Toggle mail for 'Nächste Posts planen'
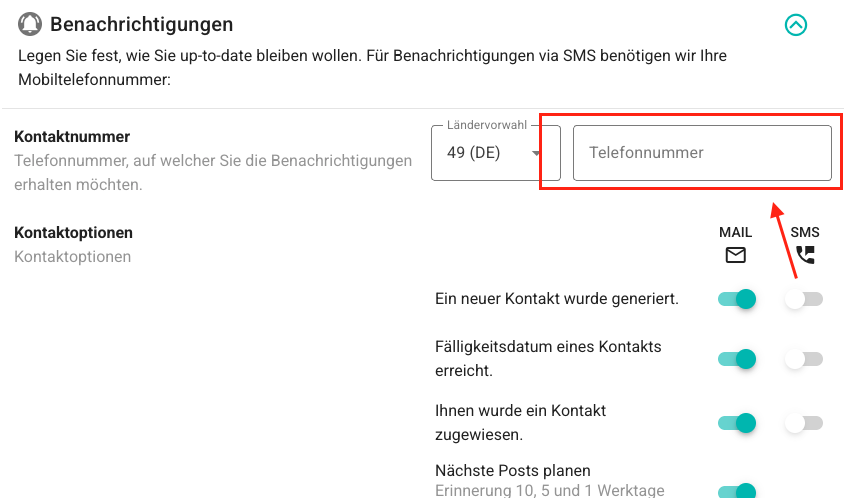The image size is (847, 498). pos(737,491)
